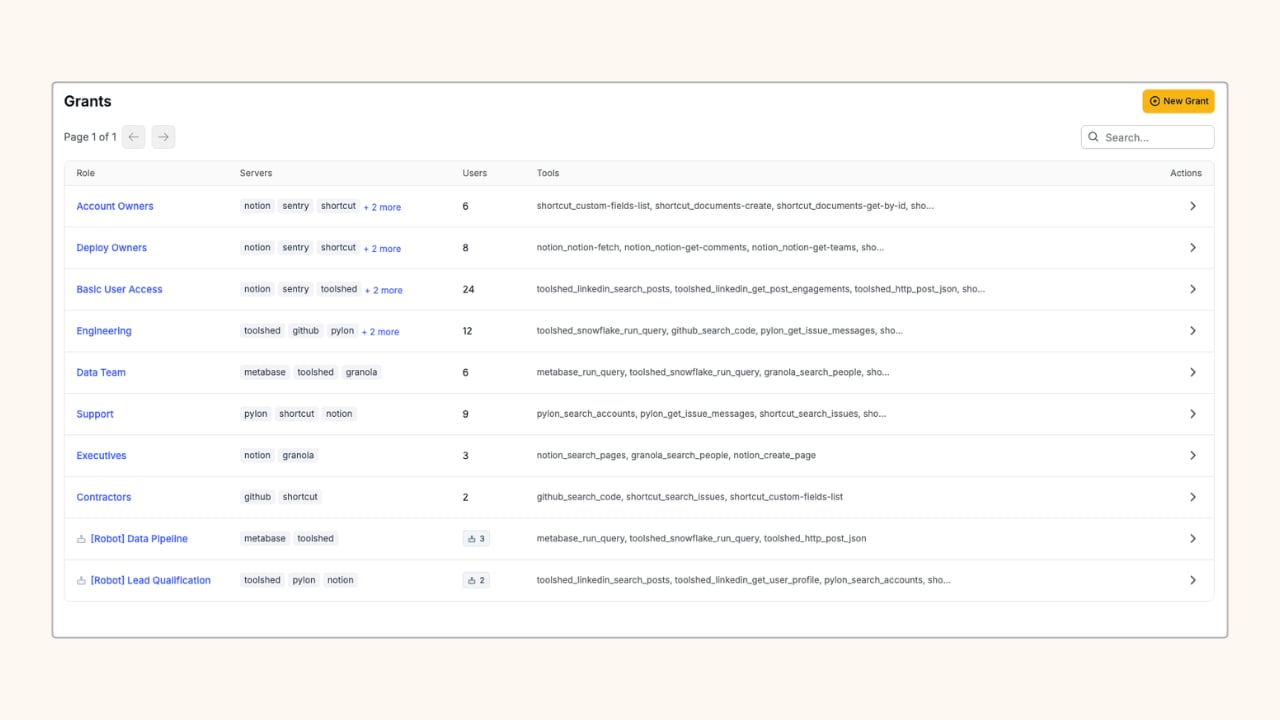Expand Support row chevron
This screenshot has width=1280, height=720.
tap(1192, 414)
